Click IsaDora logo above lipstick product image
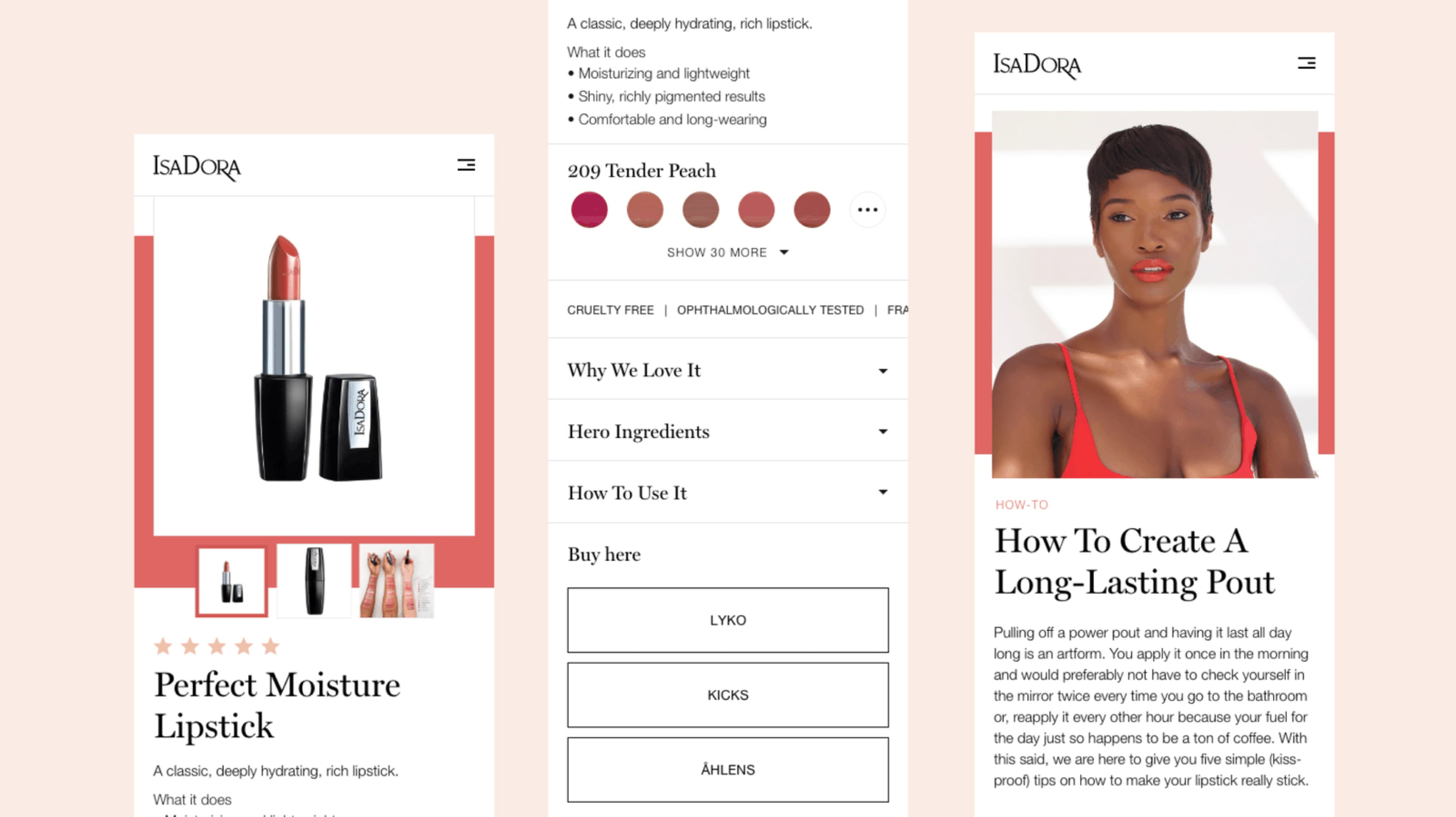 pos(197,167)
